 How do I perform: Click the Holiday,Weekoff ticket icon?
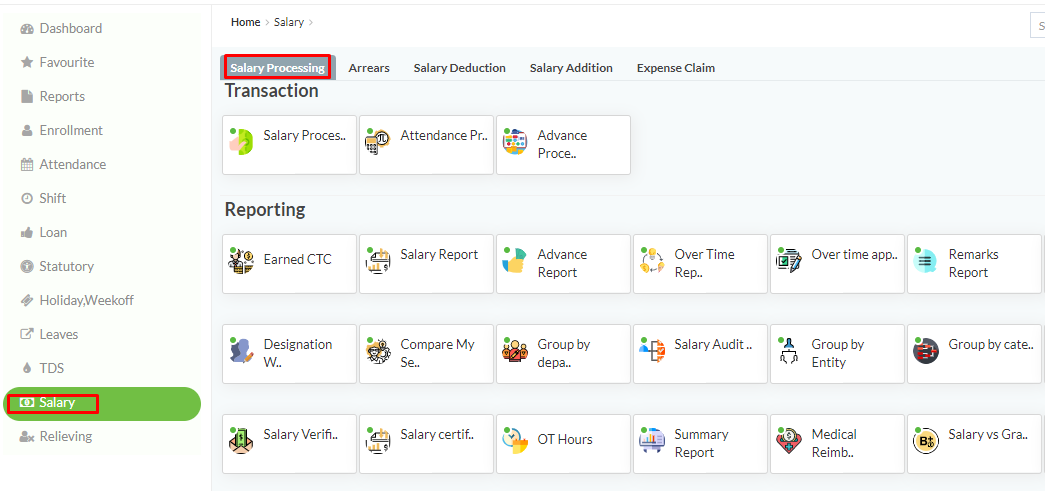coord(27,300)
